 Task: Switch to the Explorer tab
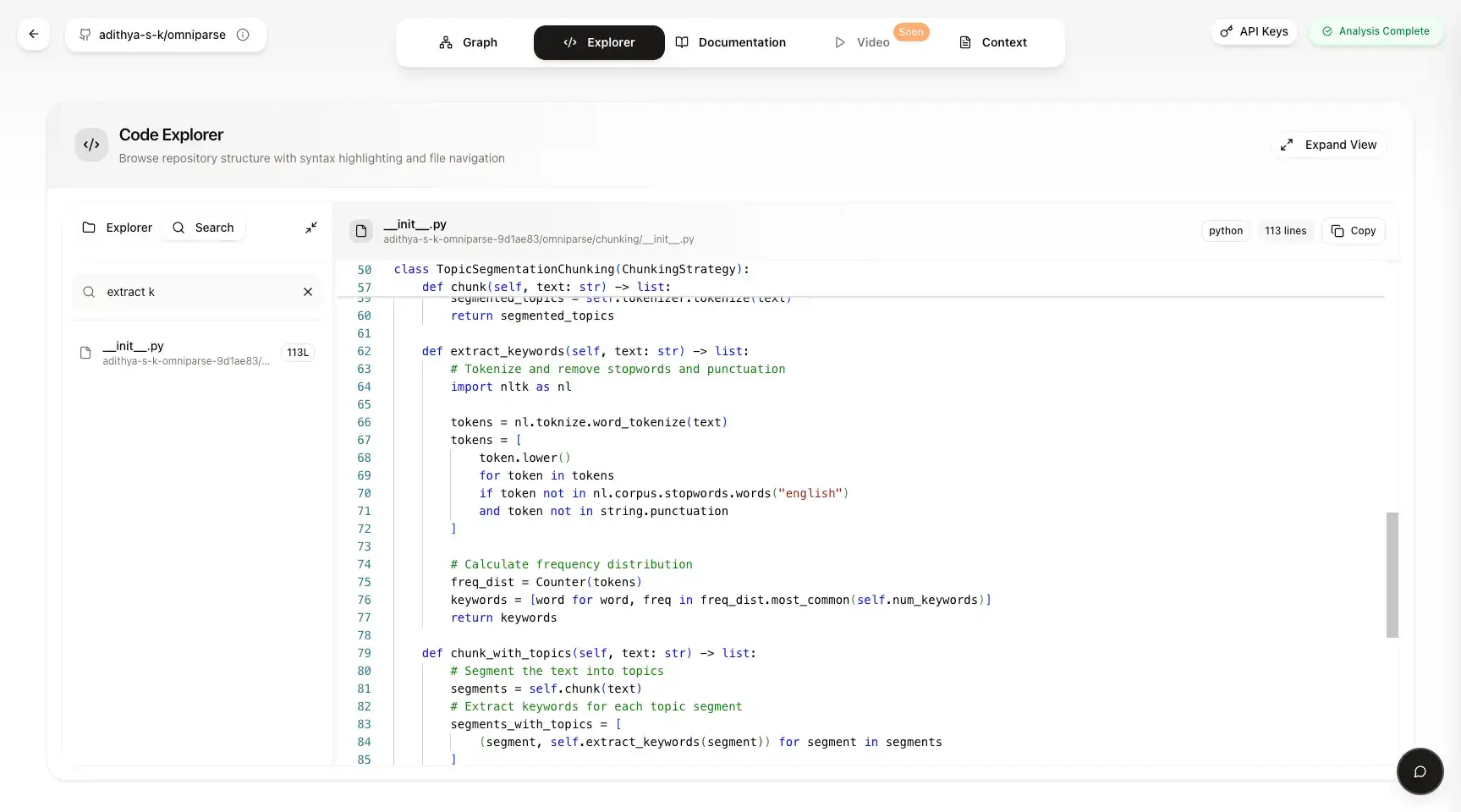tap(598, 42)
